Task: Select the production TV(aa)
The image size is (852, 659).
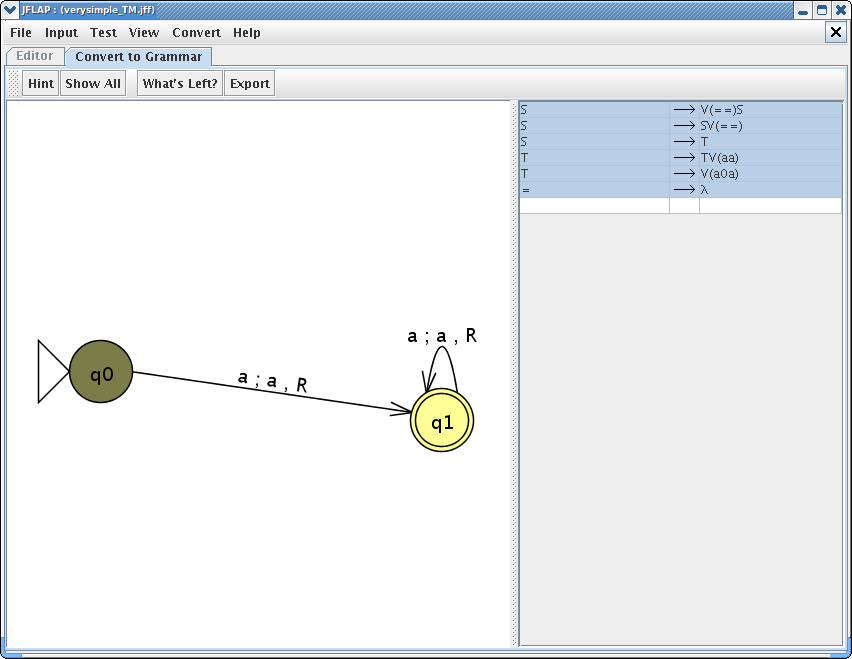Action: (770, 158)
